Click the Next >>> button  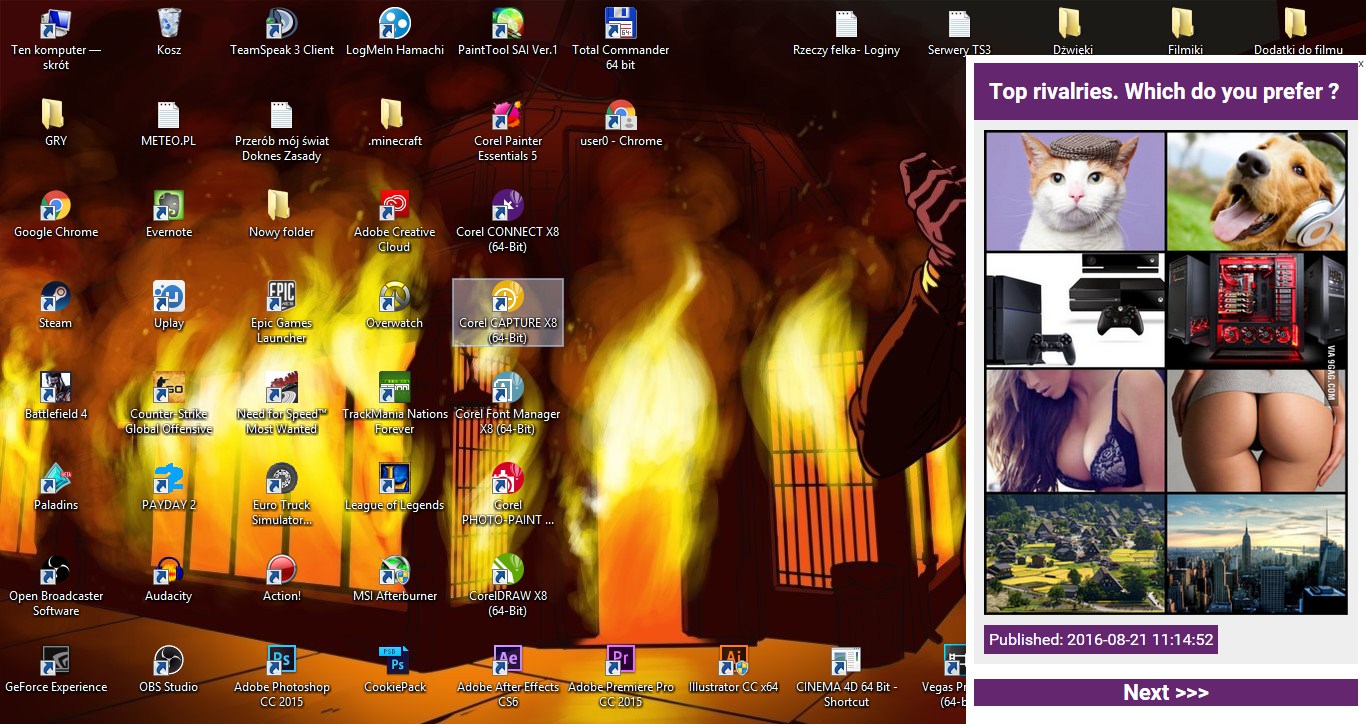click(1165, 693)
